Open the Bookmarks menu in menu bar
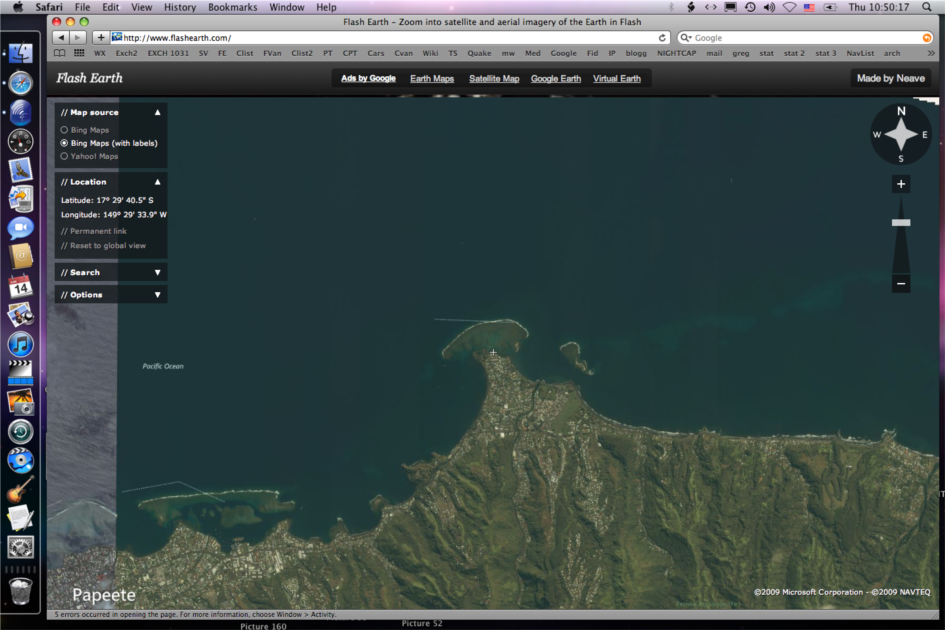Screen dimensions: 945x630 click(x=232, y=7)
